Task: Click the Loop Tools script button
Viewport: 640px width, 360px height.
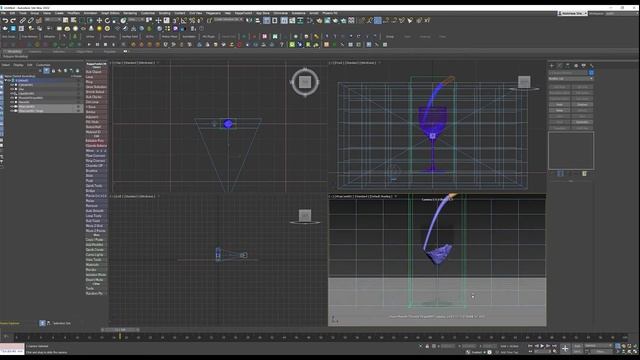Action: [x=96, y=216]
